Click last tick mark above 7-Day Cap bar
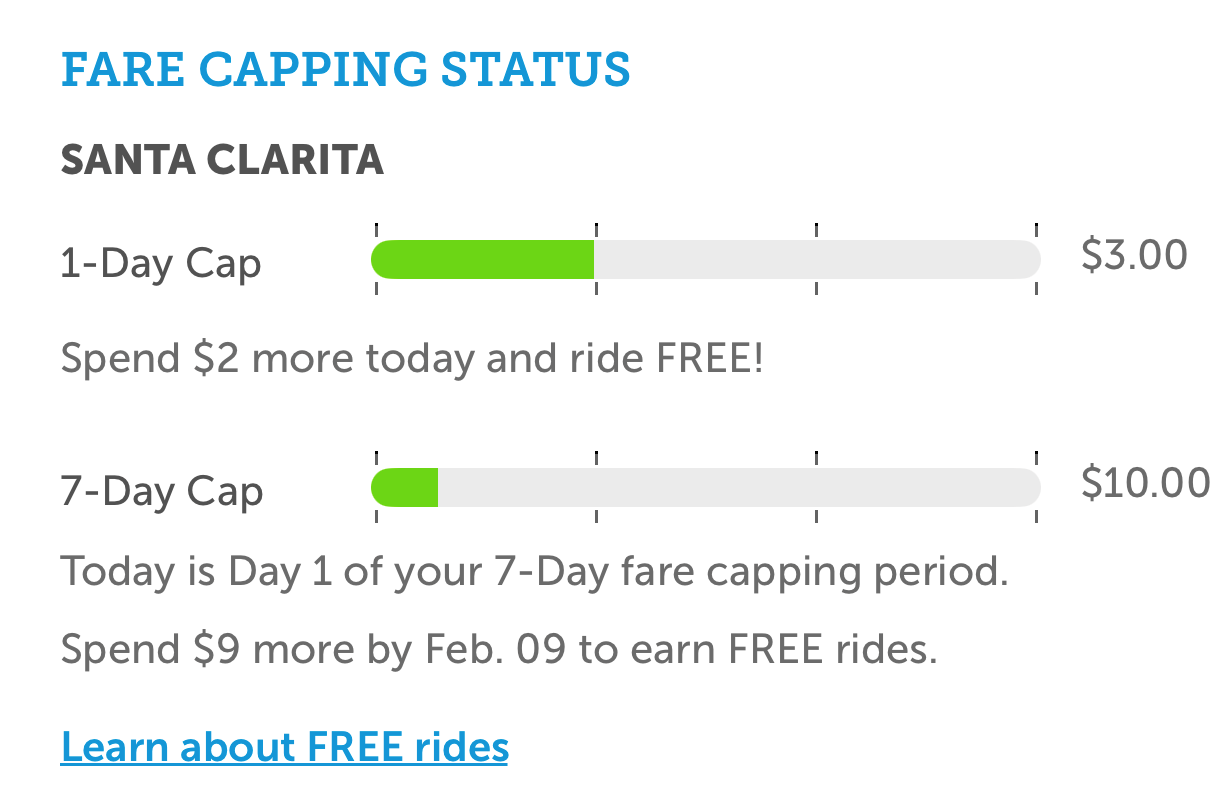Viewport: 1223px width, 811px height. (1036, 457)
